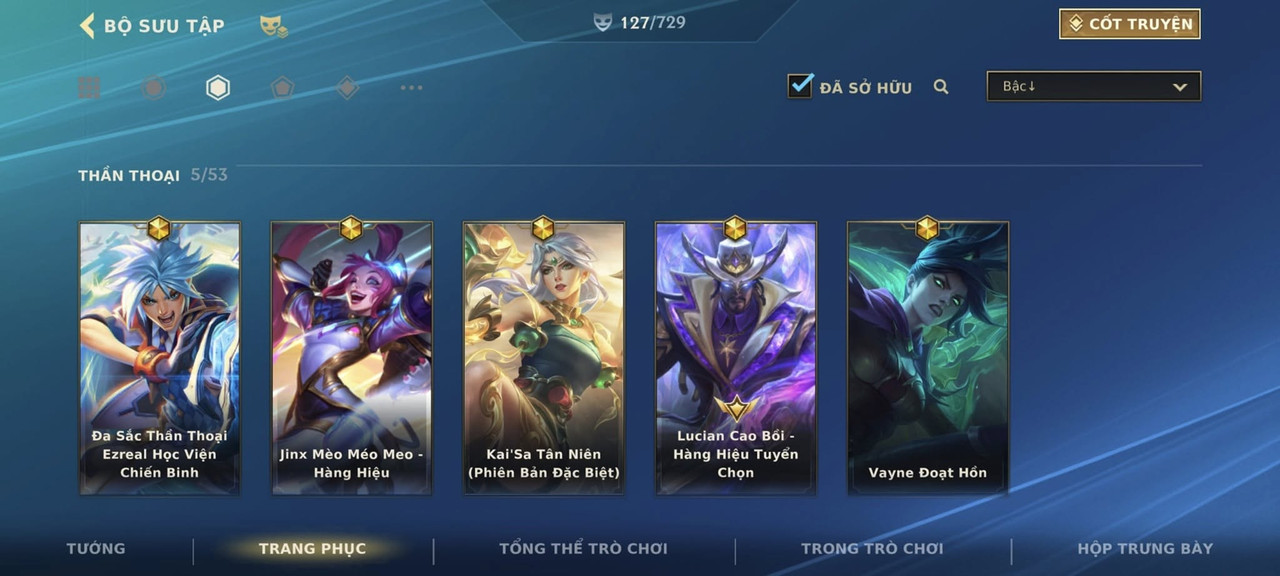
Task: Select the pentagon rarity filter icon
Action: [x=282, y=88]
